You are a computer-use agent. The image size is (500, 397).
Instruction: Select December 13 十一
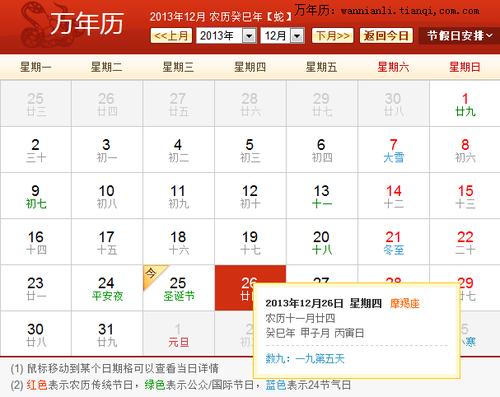coord(322,196)
